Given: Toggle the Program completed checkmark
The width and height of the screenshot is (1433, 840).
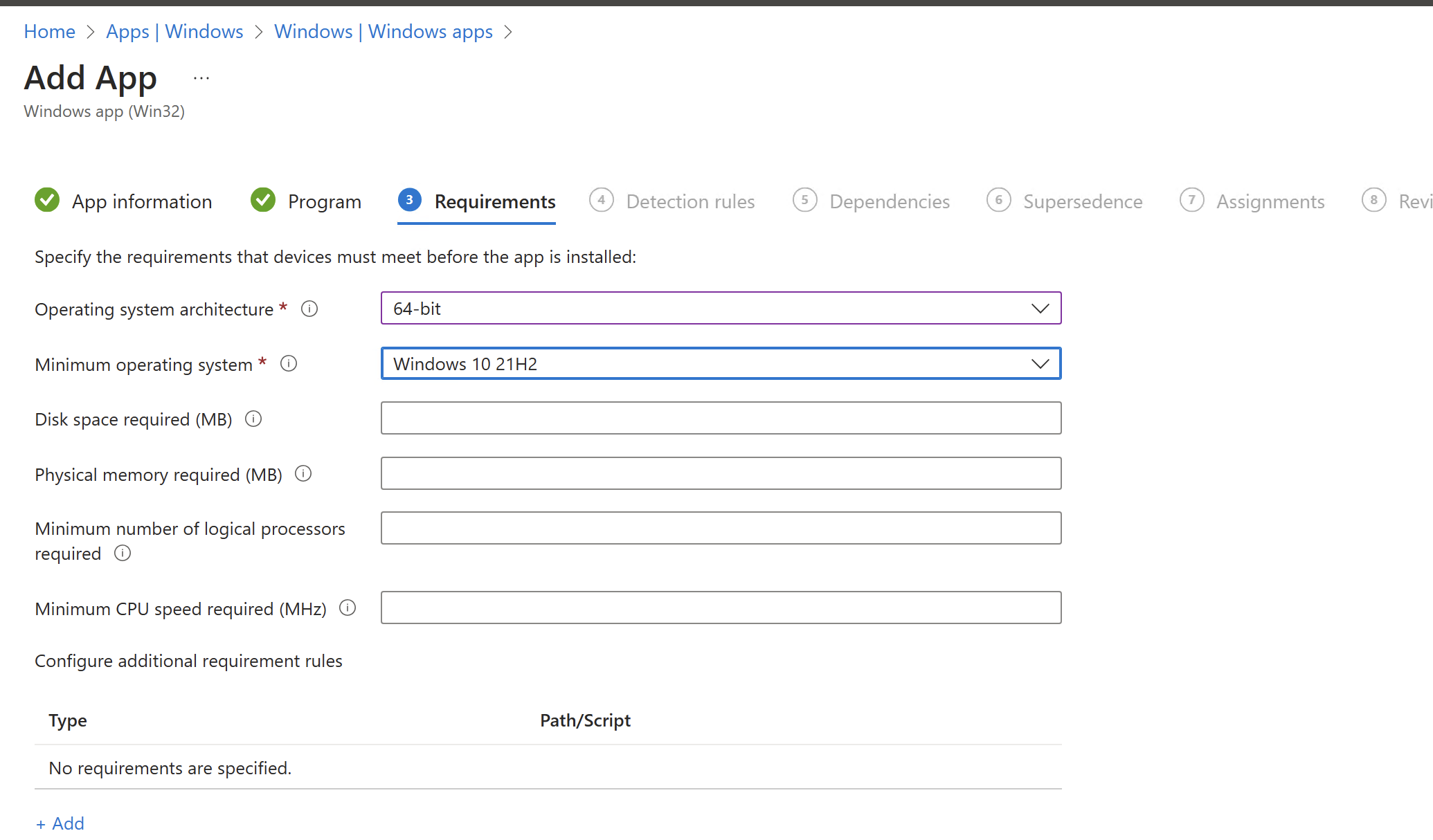Looking at the screenshot, I should (x=260, y=201).
